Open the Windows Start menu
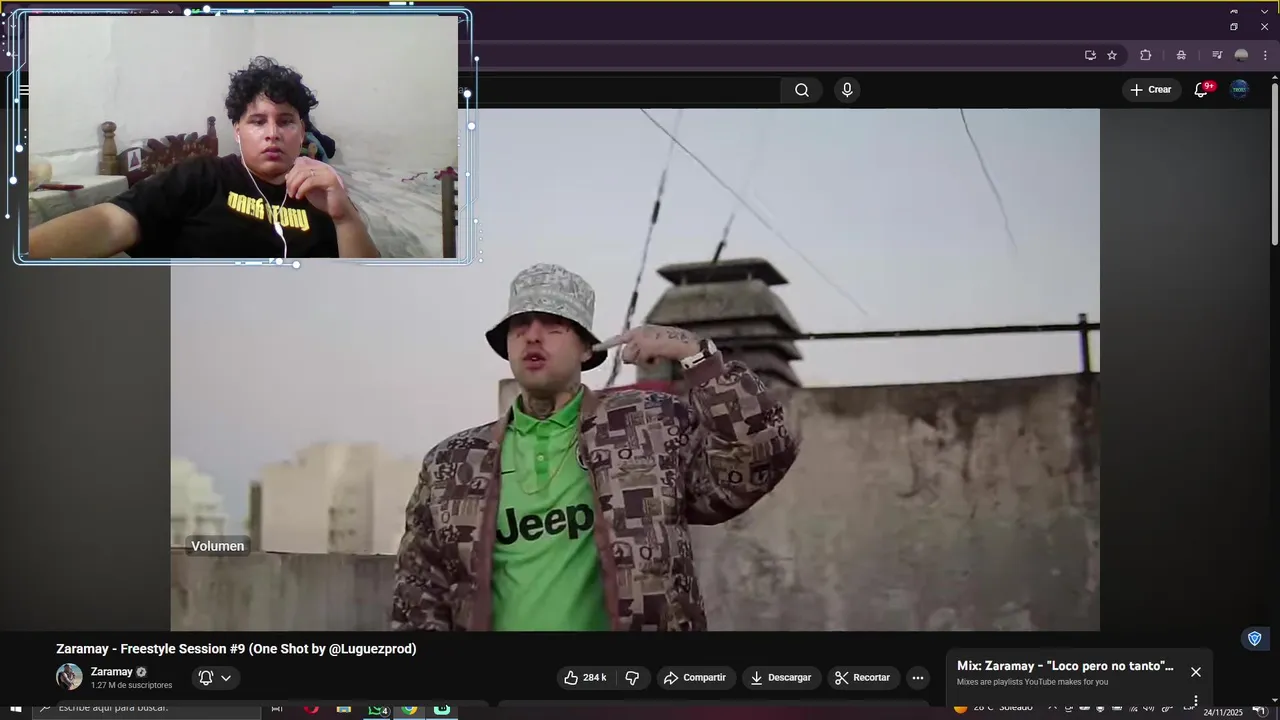Screen dimensions: 1280x720 [x=15, y=709]
